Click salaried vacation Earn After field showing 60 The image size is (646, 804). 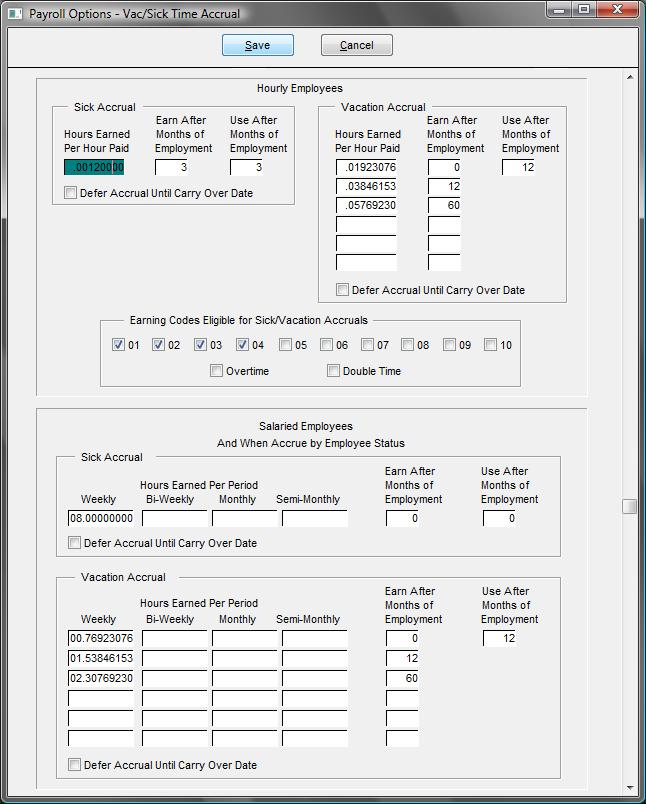402,678
